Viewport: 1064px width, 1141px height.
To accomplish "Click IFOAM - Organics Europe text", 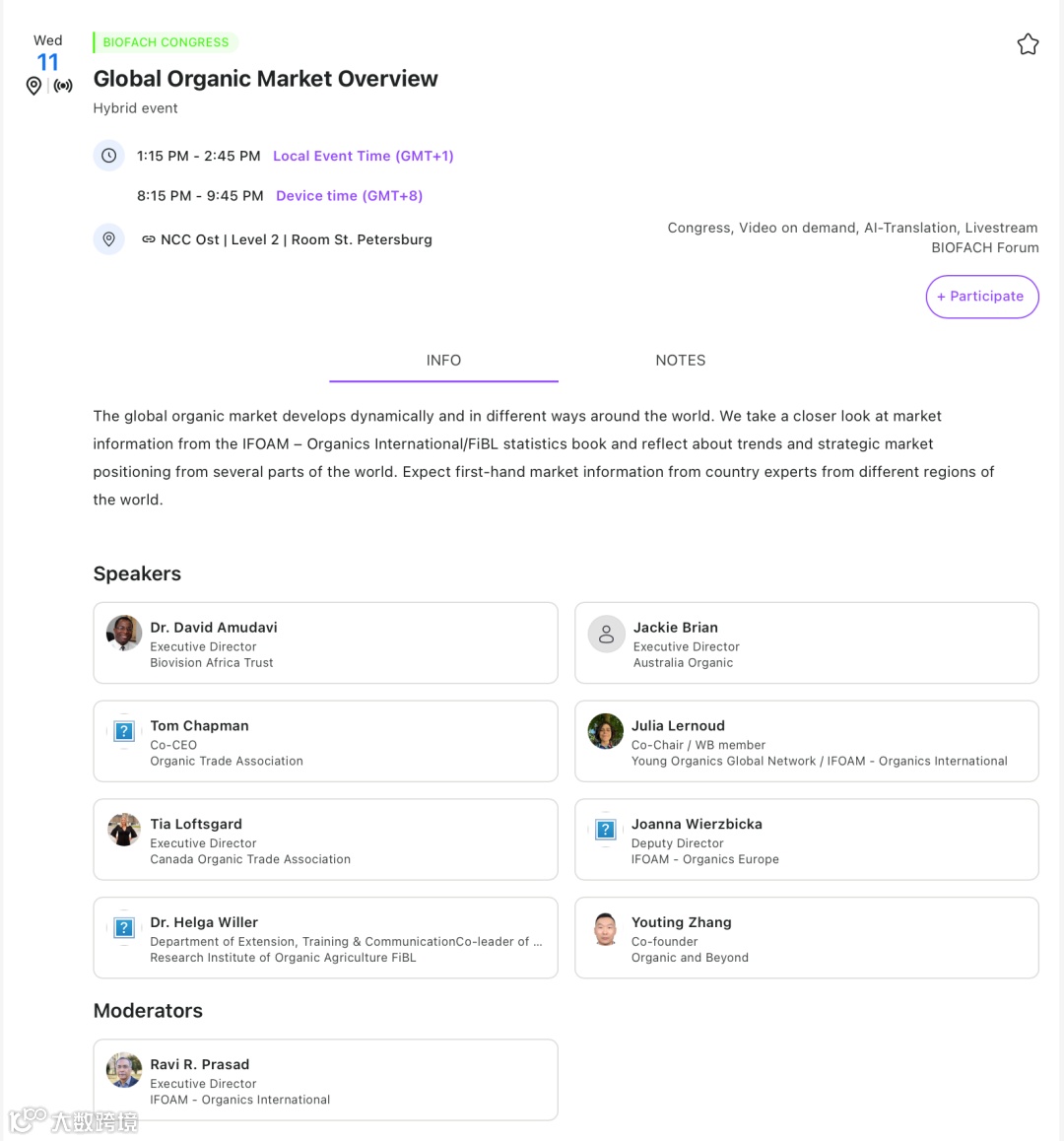I will [x=704, y=859].
